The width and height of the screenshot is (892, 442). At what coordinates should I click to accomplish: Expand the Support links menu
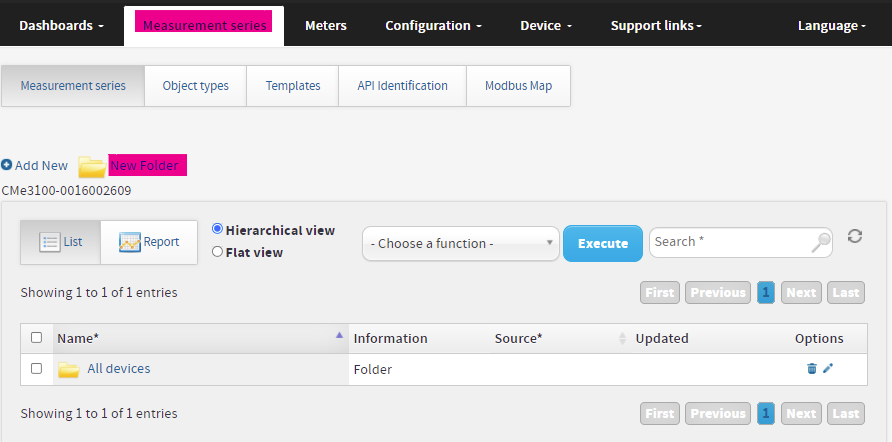656,26
